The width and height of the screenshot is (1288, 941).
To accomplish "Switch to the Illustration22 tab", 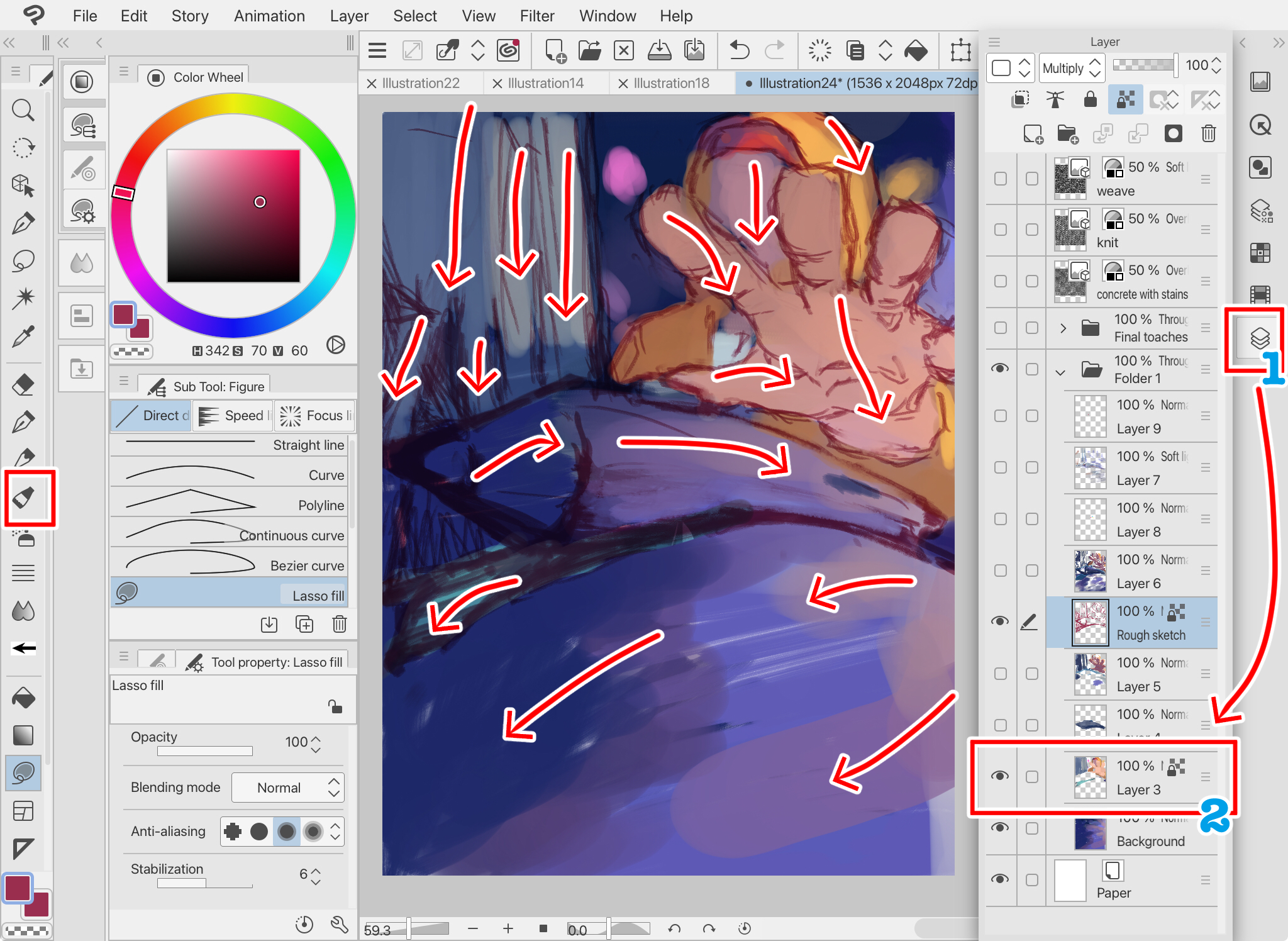I will pyautogui.click(x=421, y=83).
